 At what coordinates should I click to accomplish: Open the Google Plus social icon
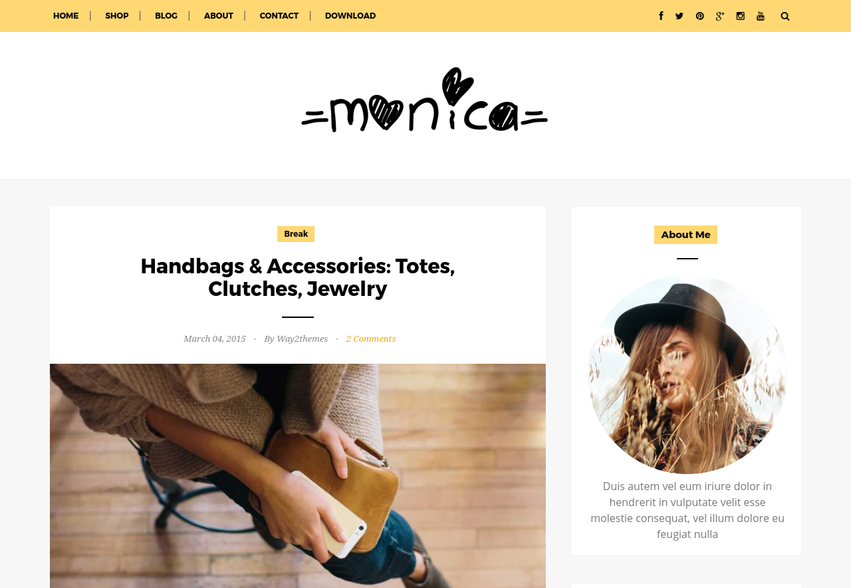tap(720, 16)
